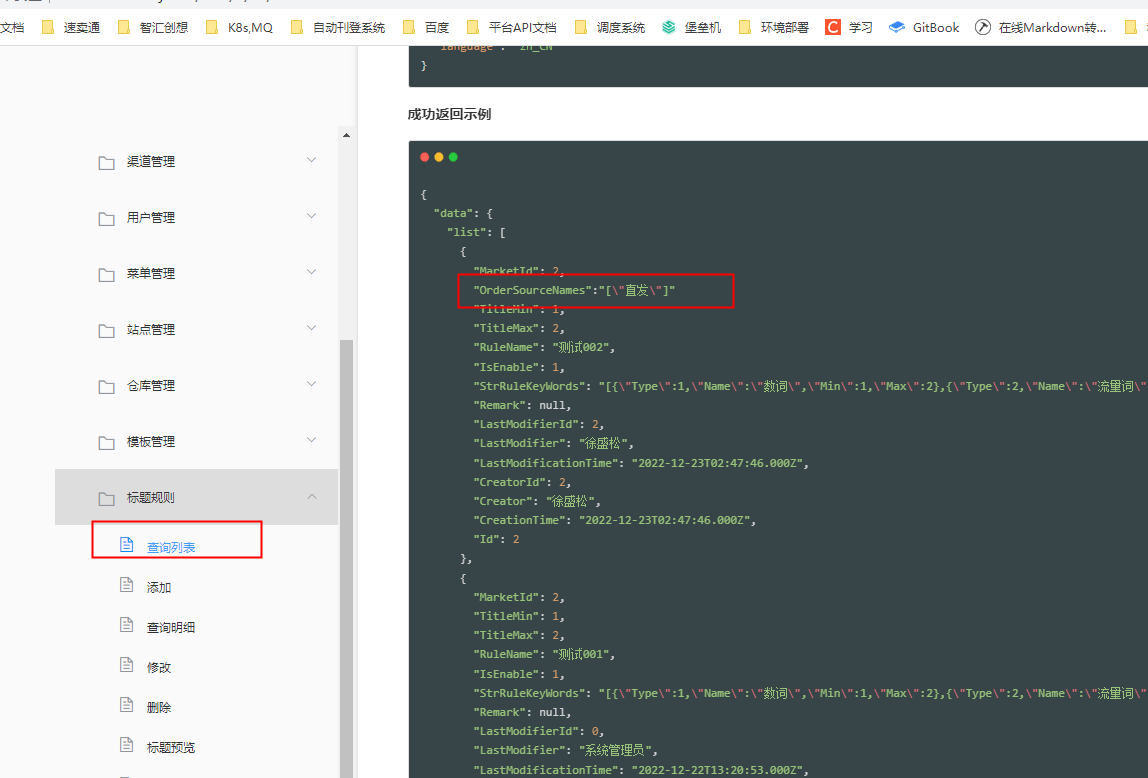The image size is (1148, 778).
Task: Open the 环境部署 bookmark folder
Action: (x=774, y=28)
